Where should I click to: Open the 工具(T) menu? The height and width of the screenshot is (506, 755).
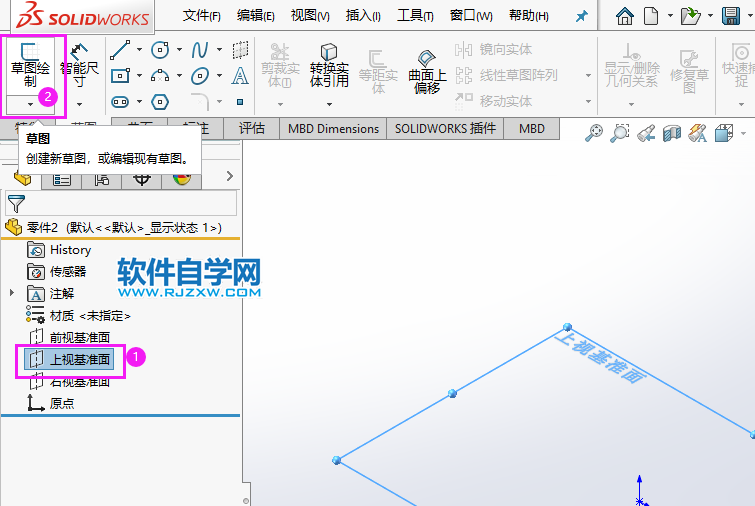(415, 16)
